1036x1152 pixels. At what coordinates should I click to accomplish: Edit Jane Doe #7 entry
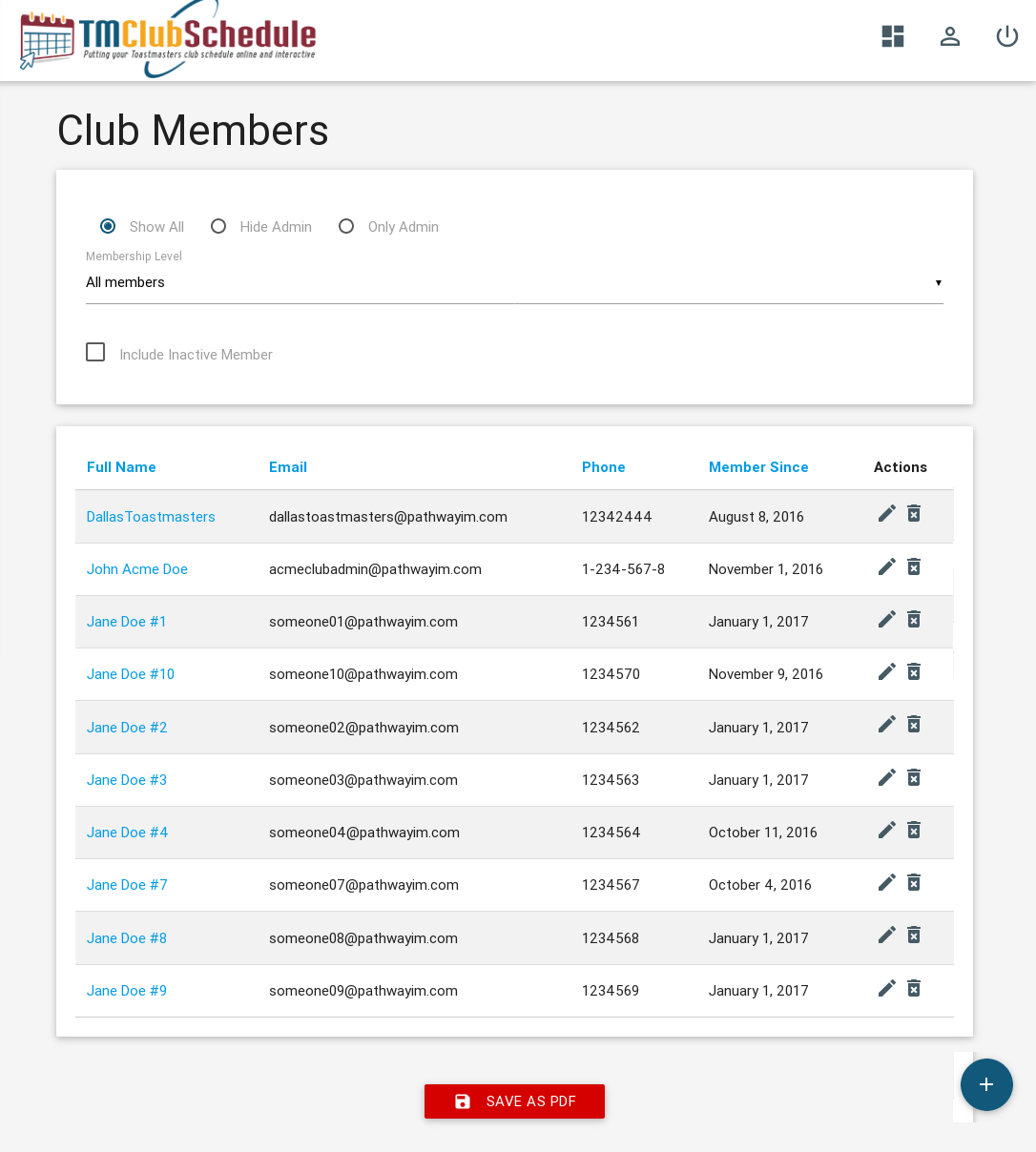(887, 883)
